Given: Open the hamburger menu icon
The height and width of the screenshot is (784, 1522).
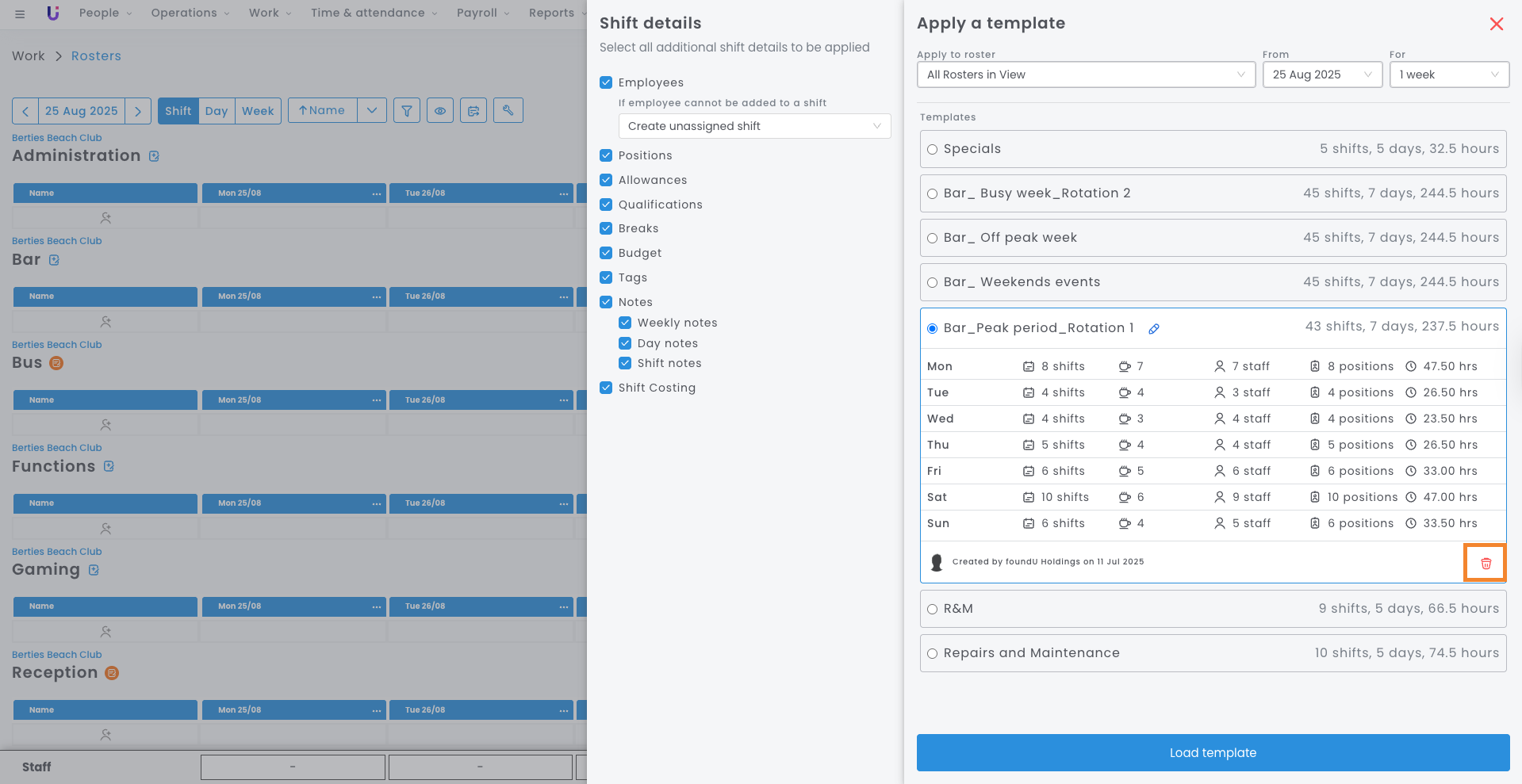Looking at the screenshot, I should tap(20, 13).
